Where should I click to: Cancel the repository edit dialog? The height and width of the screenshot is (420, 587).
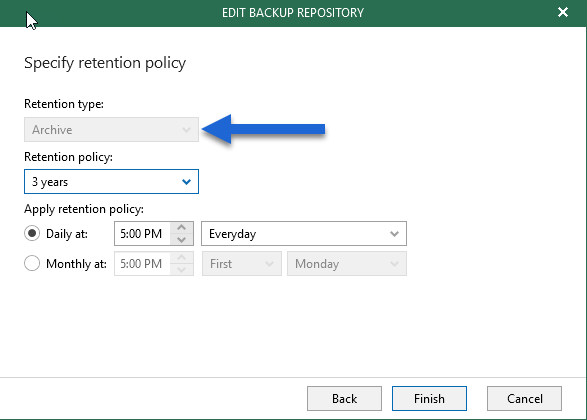[524, 399]
